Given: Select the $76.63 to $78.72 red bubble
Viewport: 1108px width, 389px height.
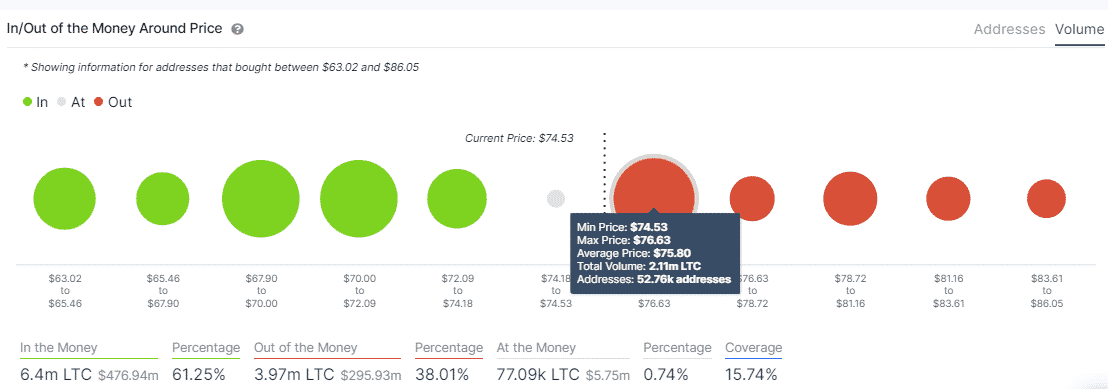Looking at the screenshot, I should coord(752,199).
